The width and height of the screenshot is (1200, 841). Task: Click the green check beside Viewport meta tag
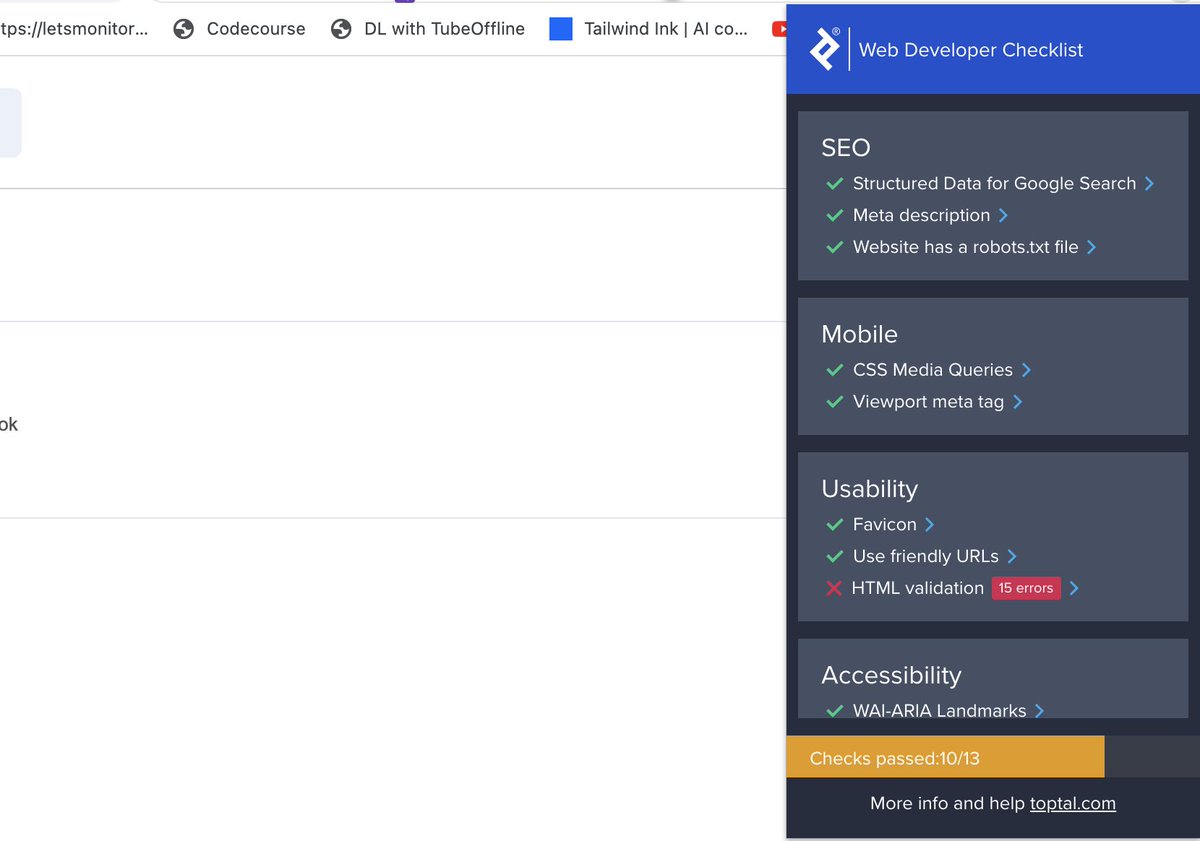point(835,401)
